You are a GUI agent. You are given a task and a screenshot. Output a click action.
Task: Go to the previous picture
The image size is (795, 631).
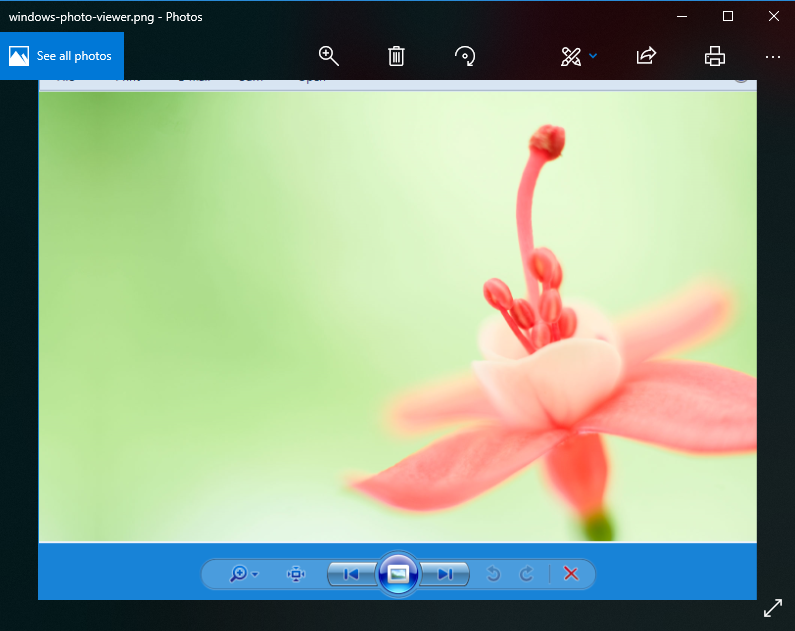[351, 574]
